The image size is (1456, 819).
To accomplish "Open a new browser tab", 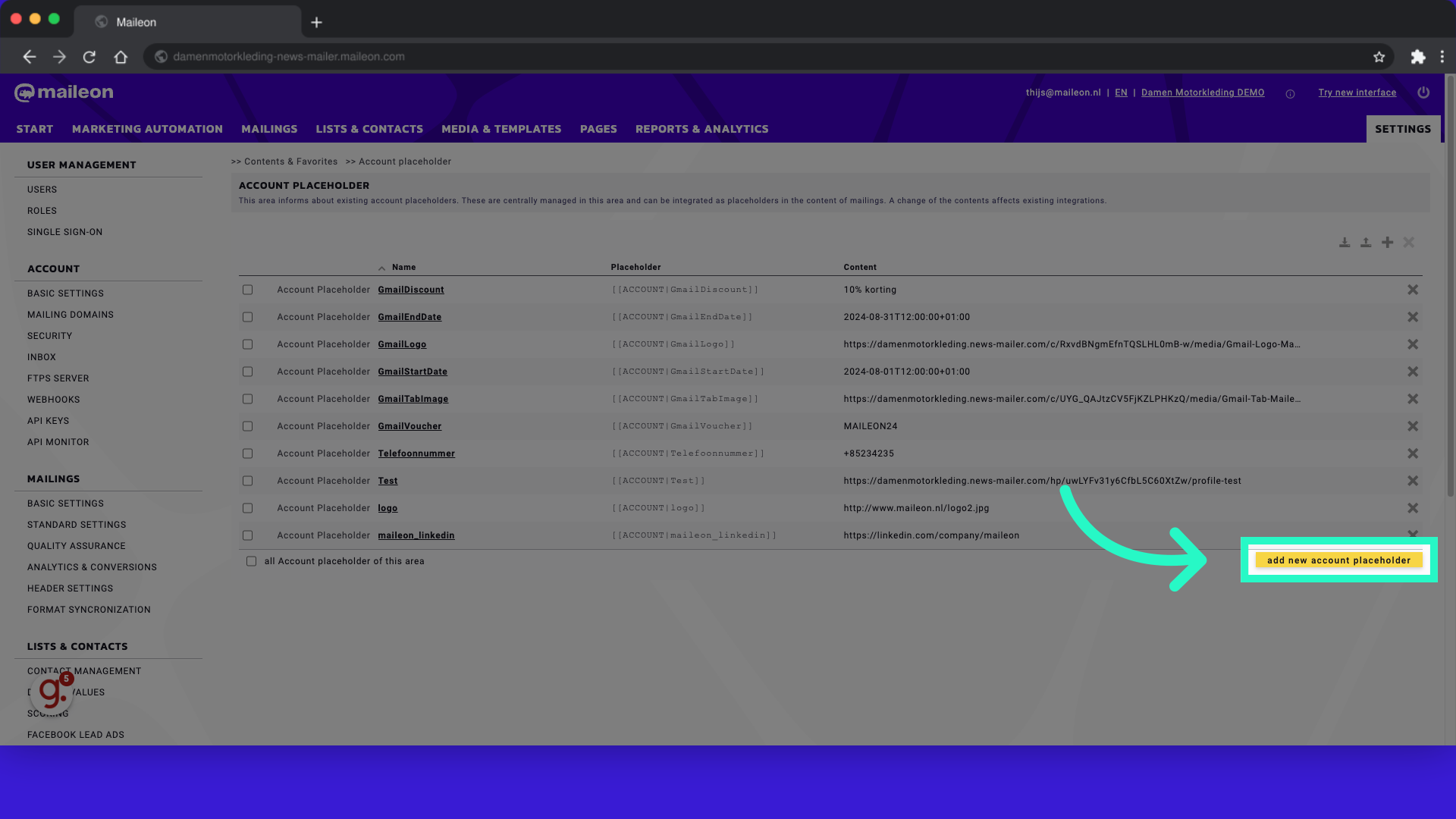I will click(x=316, y=22).
